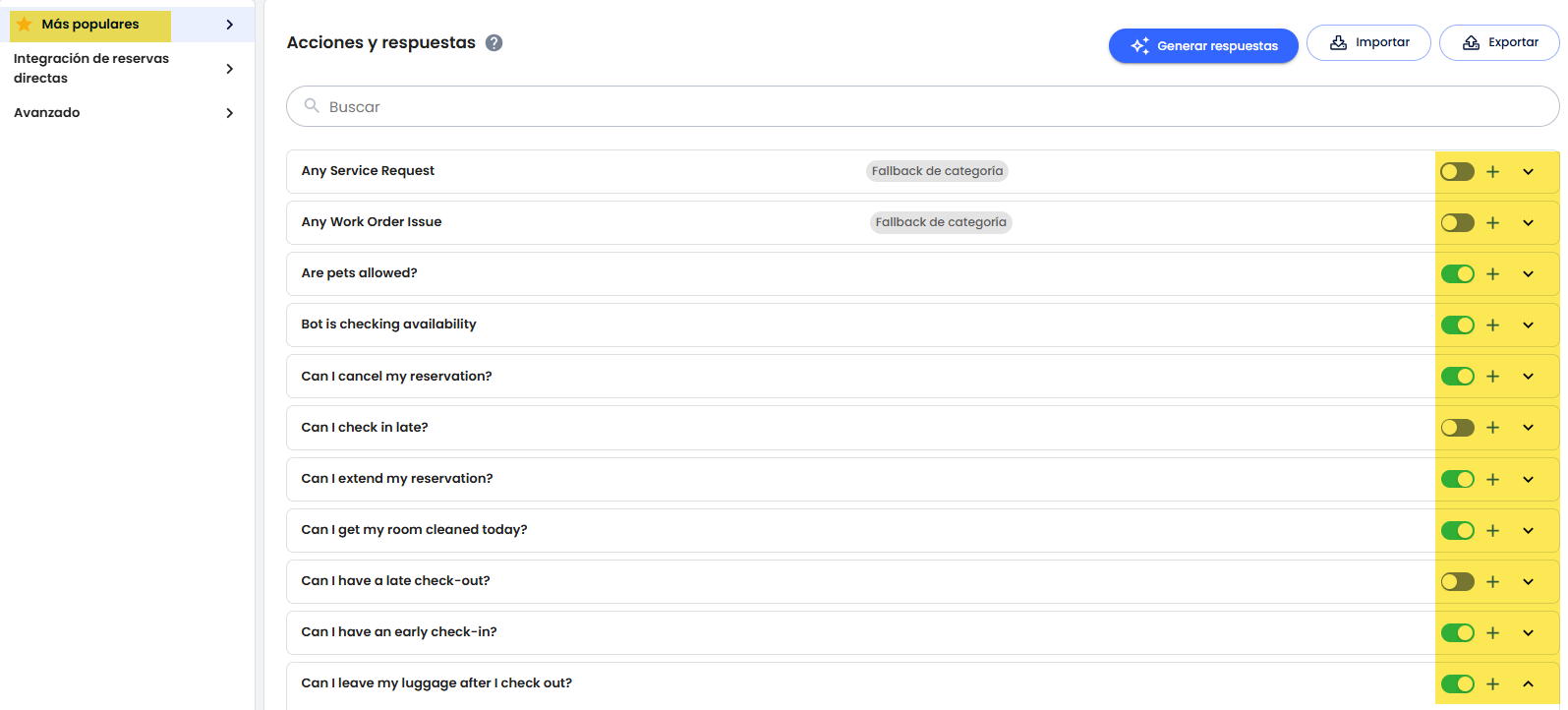Click plus icon for Can I have a late check-out?

1492,581
